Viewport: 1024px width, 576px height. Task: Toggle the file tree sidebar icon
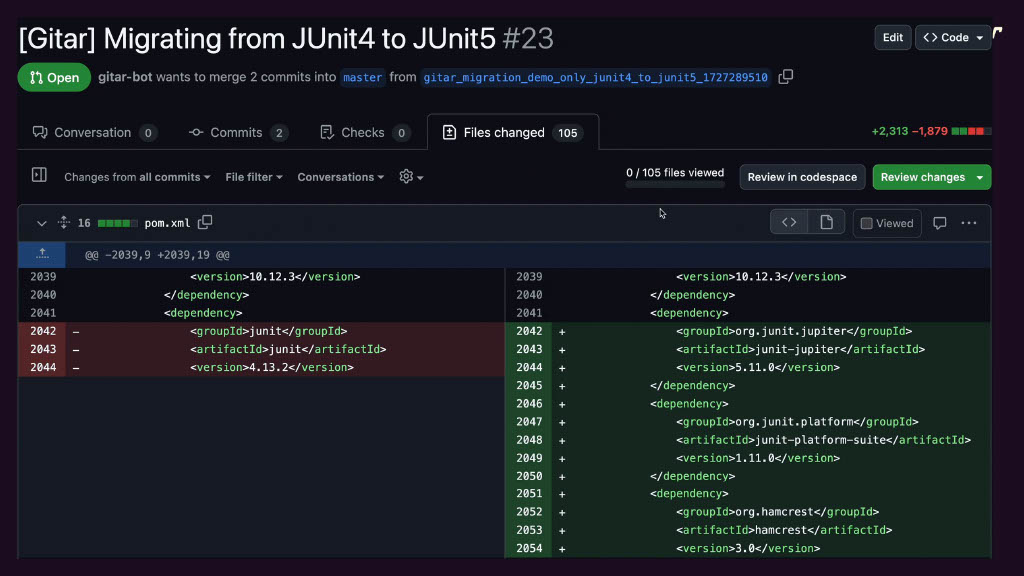tap(39, 175)
